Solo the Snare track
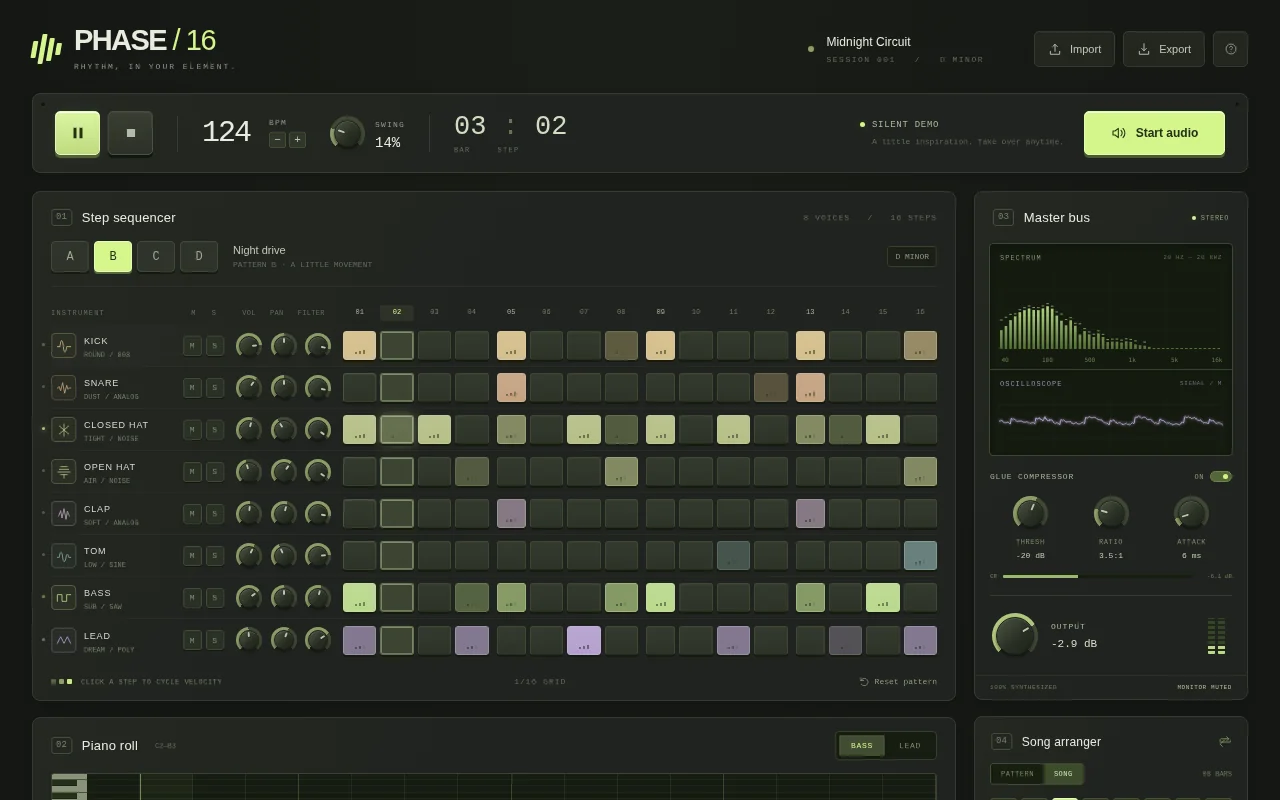1280x800 pixels. pyautogui.click(x=214, y=388)
